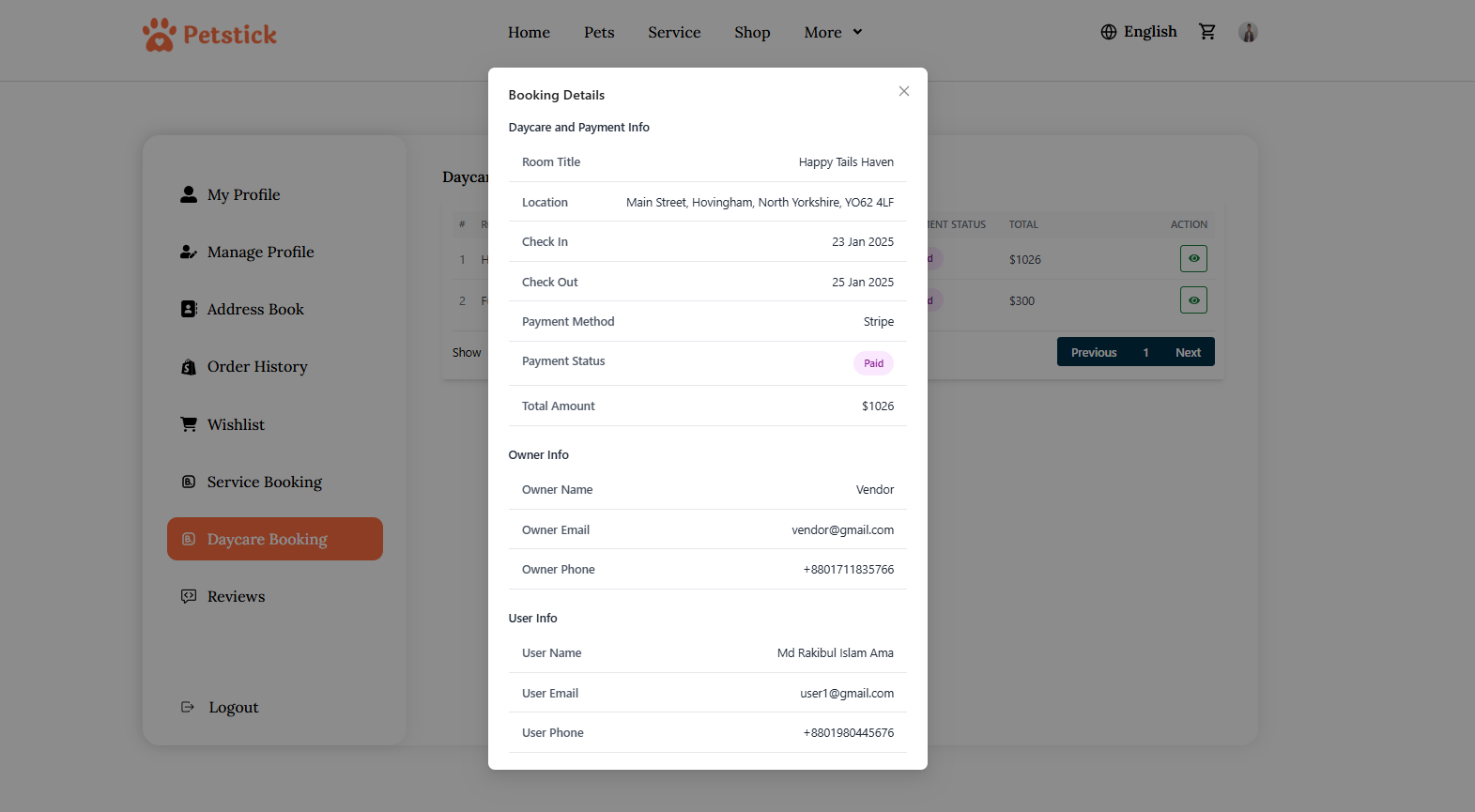Click the My Profile person icon

189,194
